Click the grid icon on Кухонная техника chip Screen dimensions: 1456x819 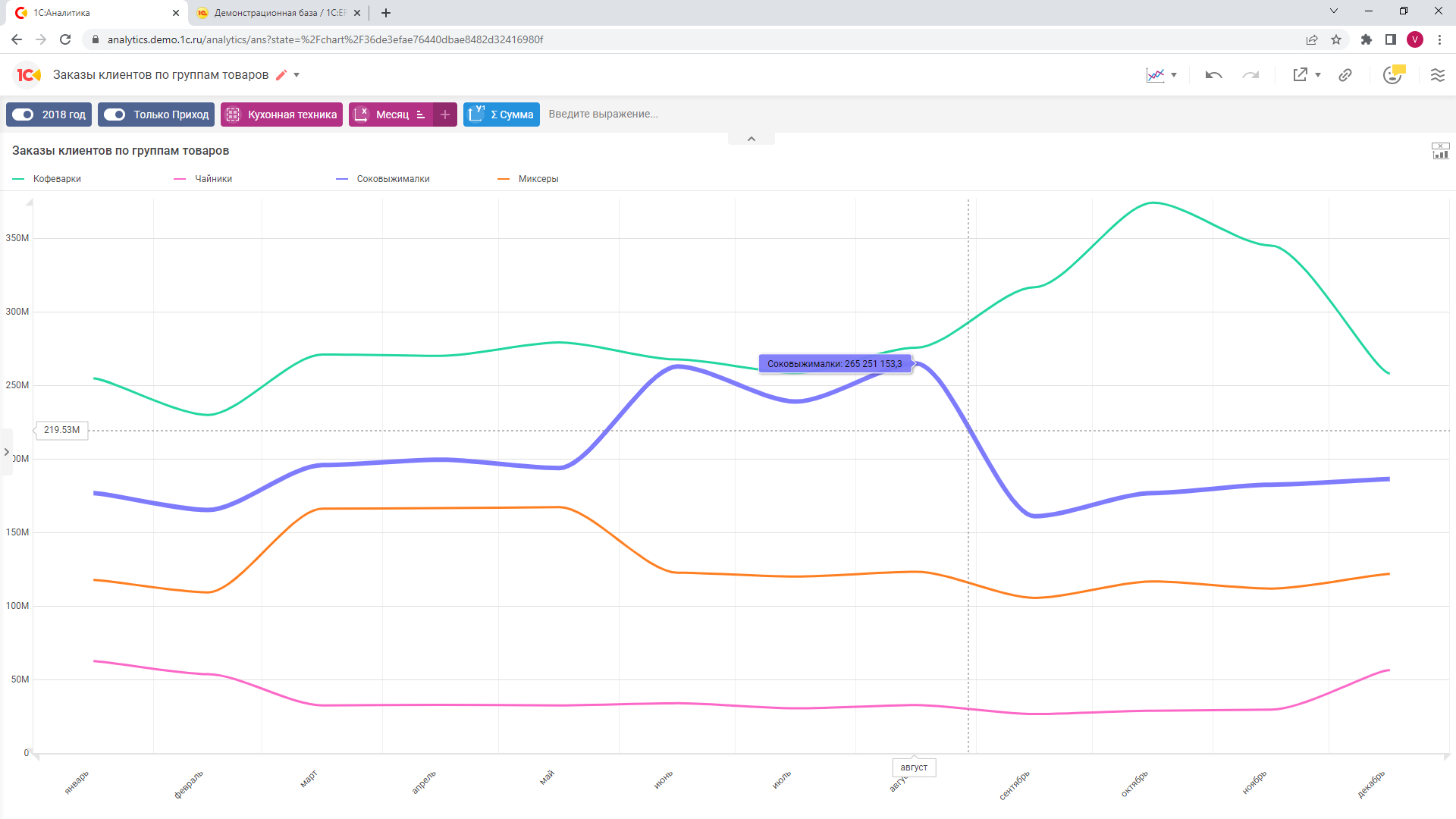[x=234, y=115]
